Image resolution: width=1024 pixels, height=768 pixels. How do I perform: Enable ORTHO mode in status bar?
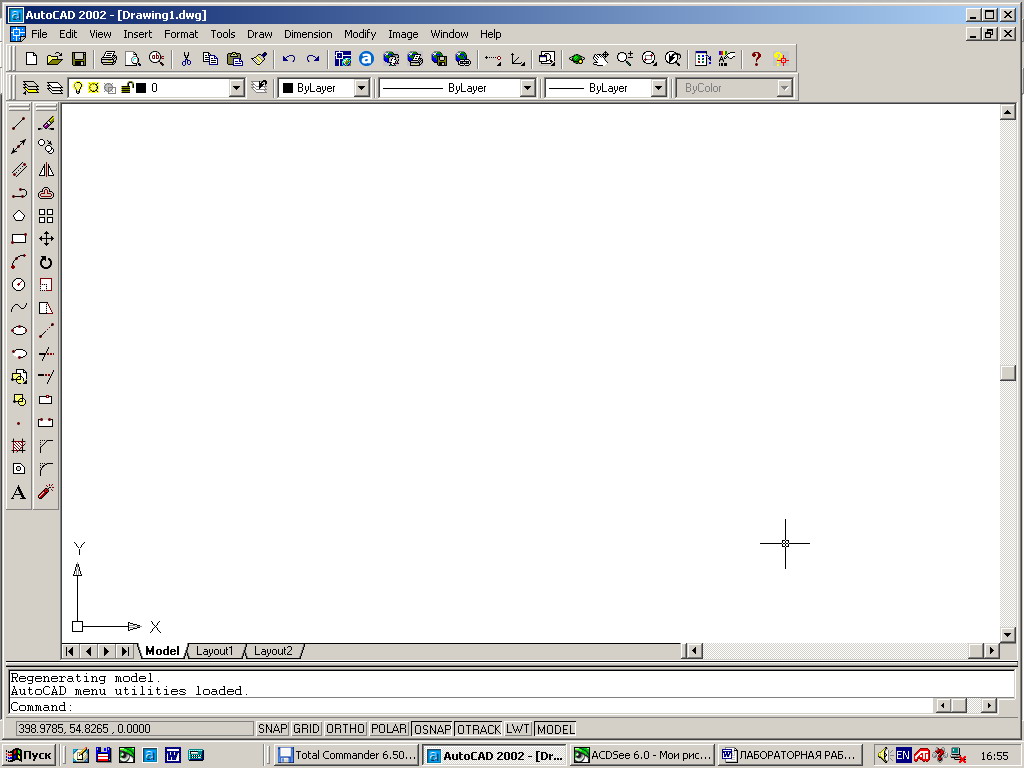[345, 729]
